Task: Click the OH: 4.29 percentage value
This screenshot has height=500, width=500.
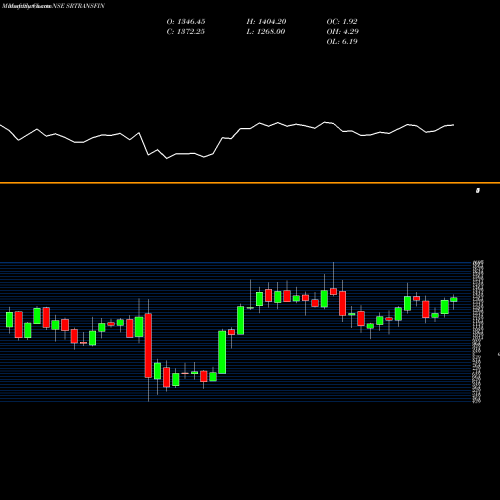Action: [x=343, y=32]
